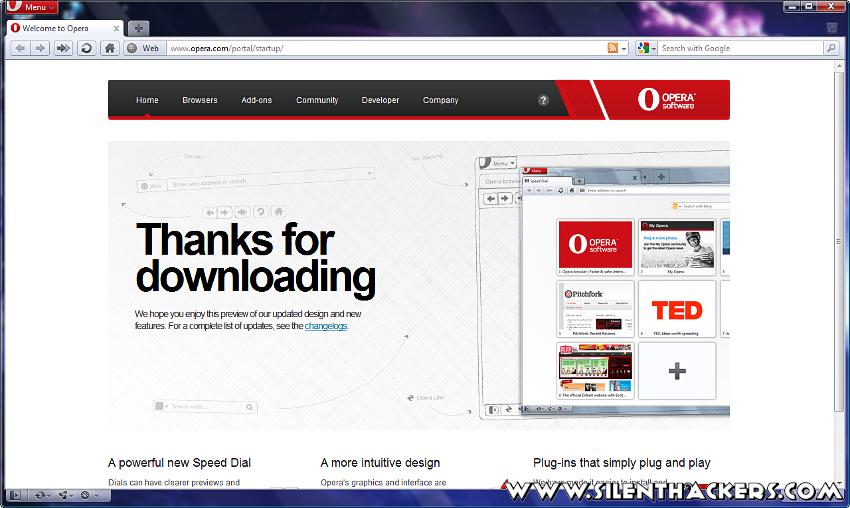Go back with the Back arrow
Viewport: 850px width, 508px height.
(x=21, y=48)
